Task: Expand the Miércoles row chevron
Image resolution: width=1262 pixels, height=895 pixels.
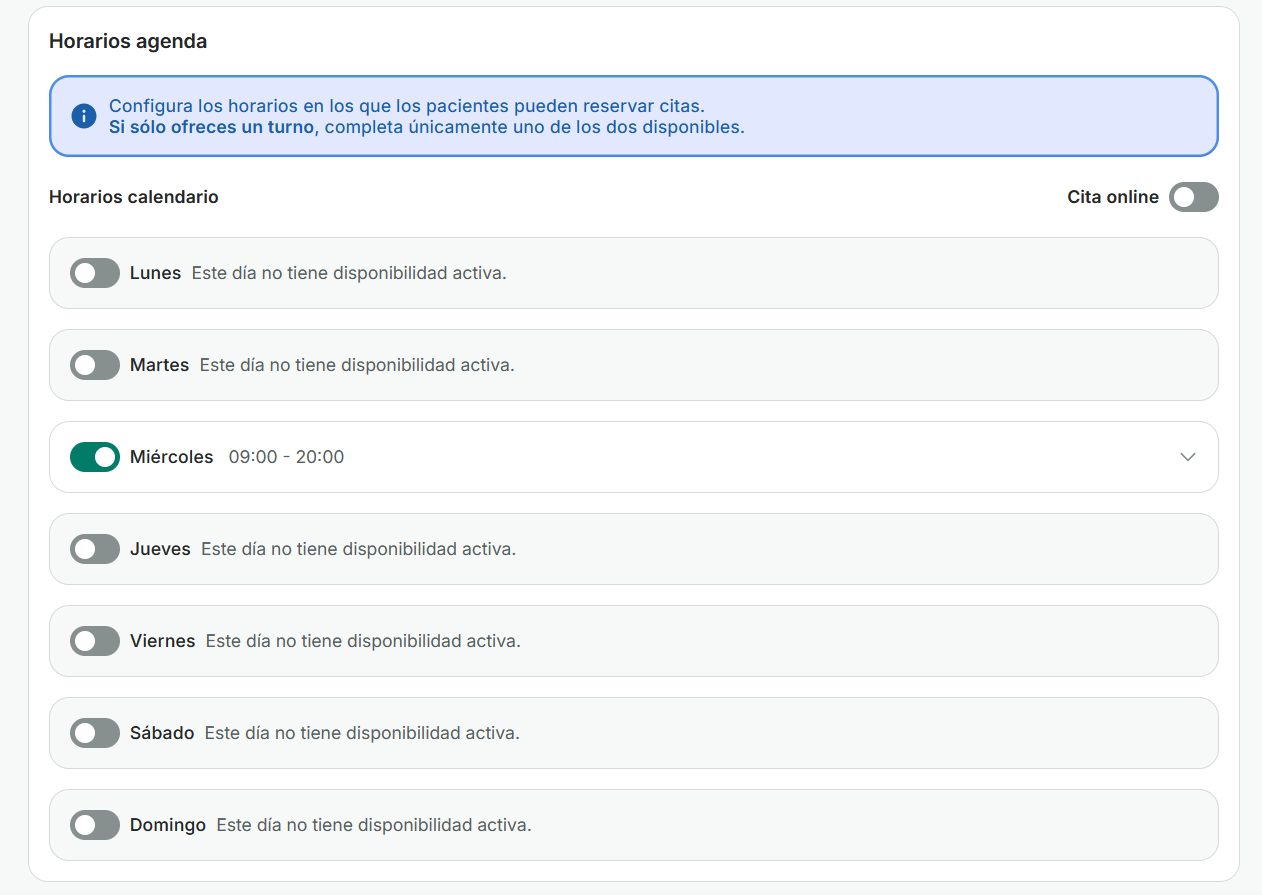Action: pyautogui.click(x=1187, y=457)
